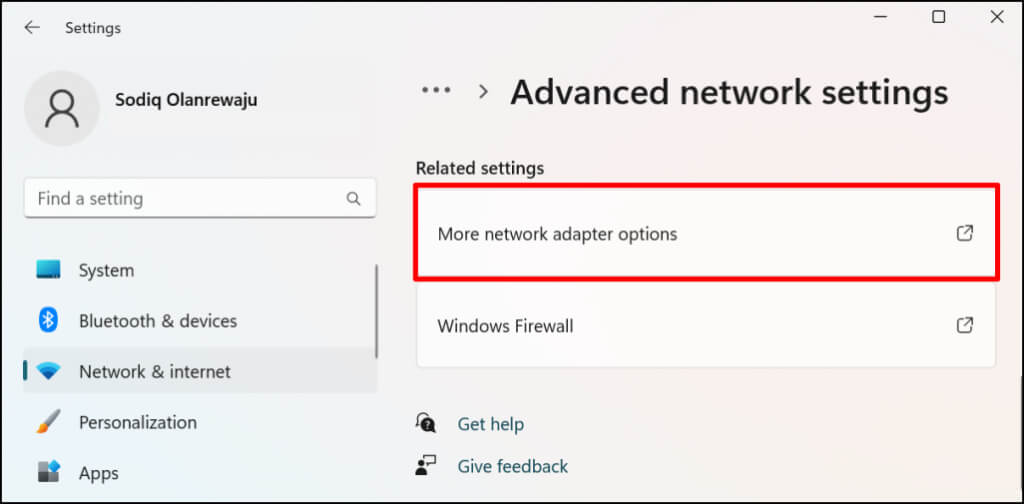This screenshot has height=504, width=1024.
Task: Click the user profile avatar icon
Action: (61, 109)
